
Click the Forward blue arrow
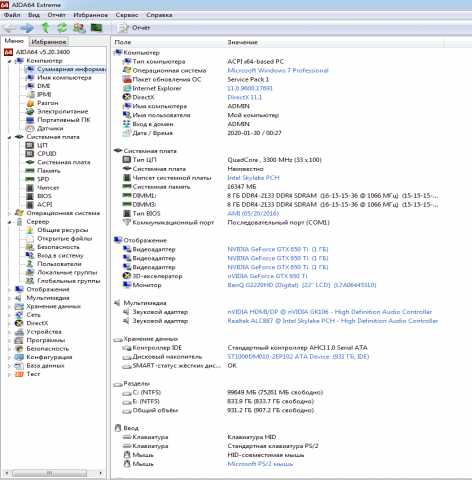click(27, 28)
